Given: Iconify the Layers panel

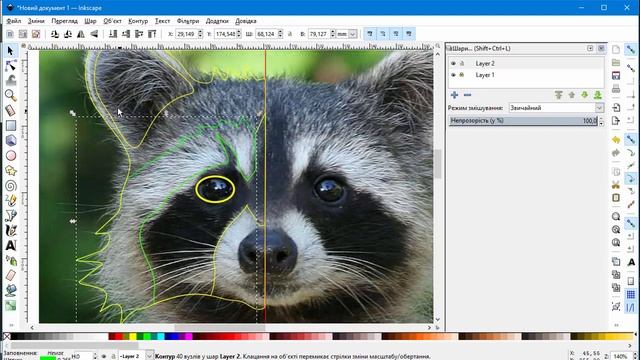Looking at the screenshot, I should (x=590, y=48).
